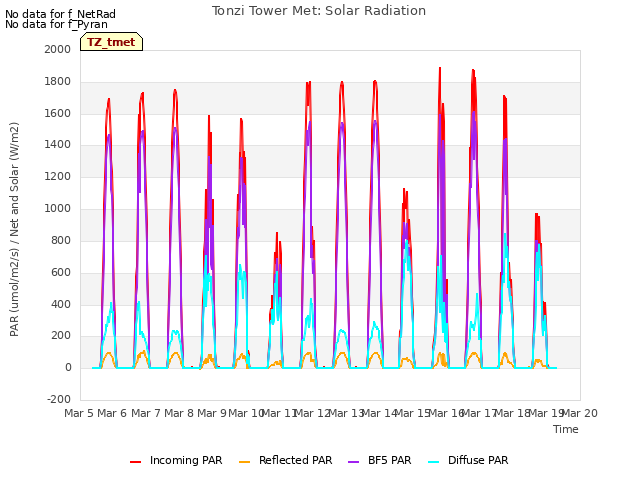Viewport: 640px width, 480px height.
Task: Click the 1200 y-axis tick label
Action: pos(58,177)
